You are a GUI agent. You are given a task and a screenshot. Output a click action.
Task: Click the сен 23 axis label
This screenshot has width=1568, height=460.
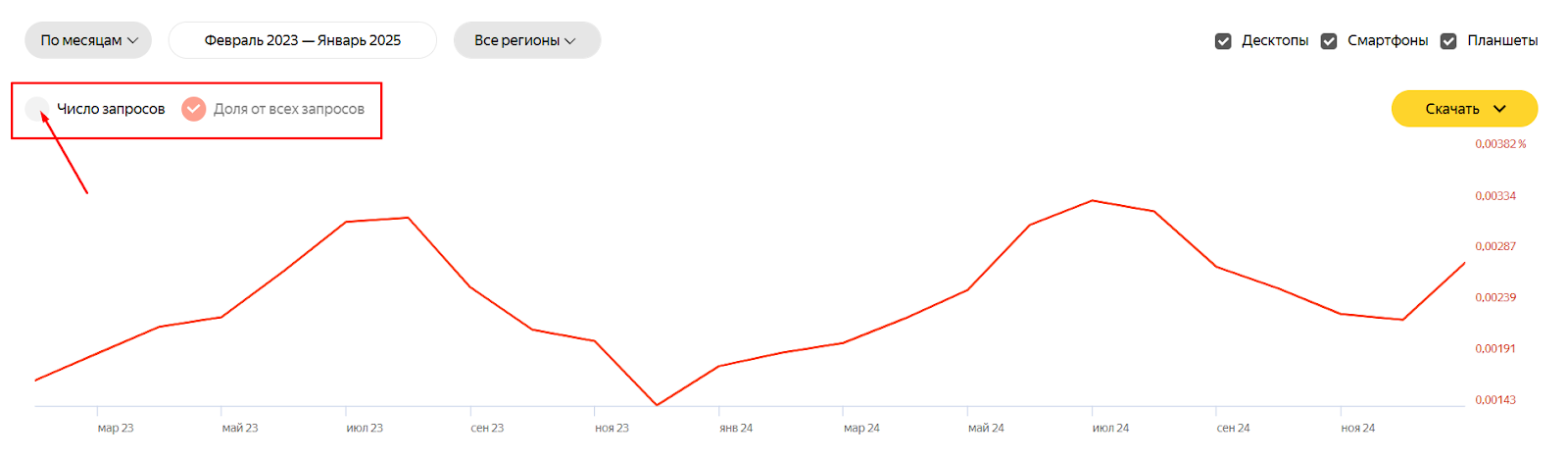point(487,428)
